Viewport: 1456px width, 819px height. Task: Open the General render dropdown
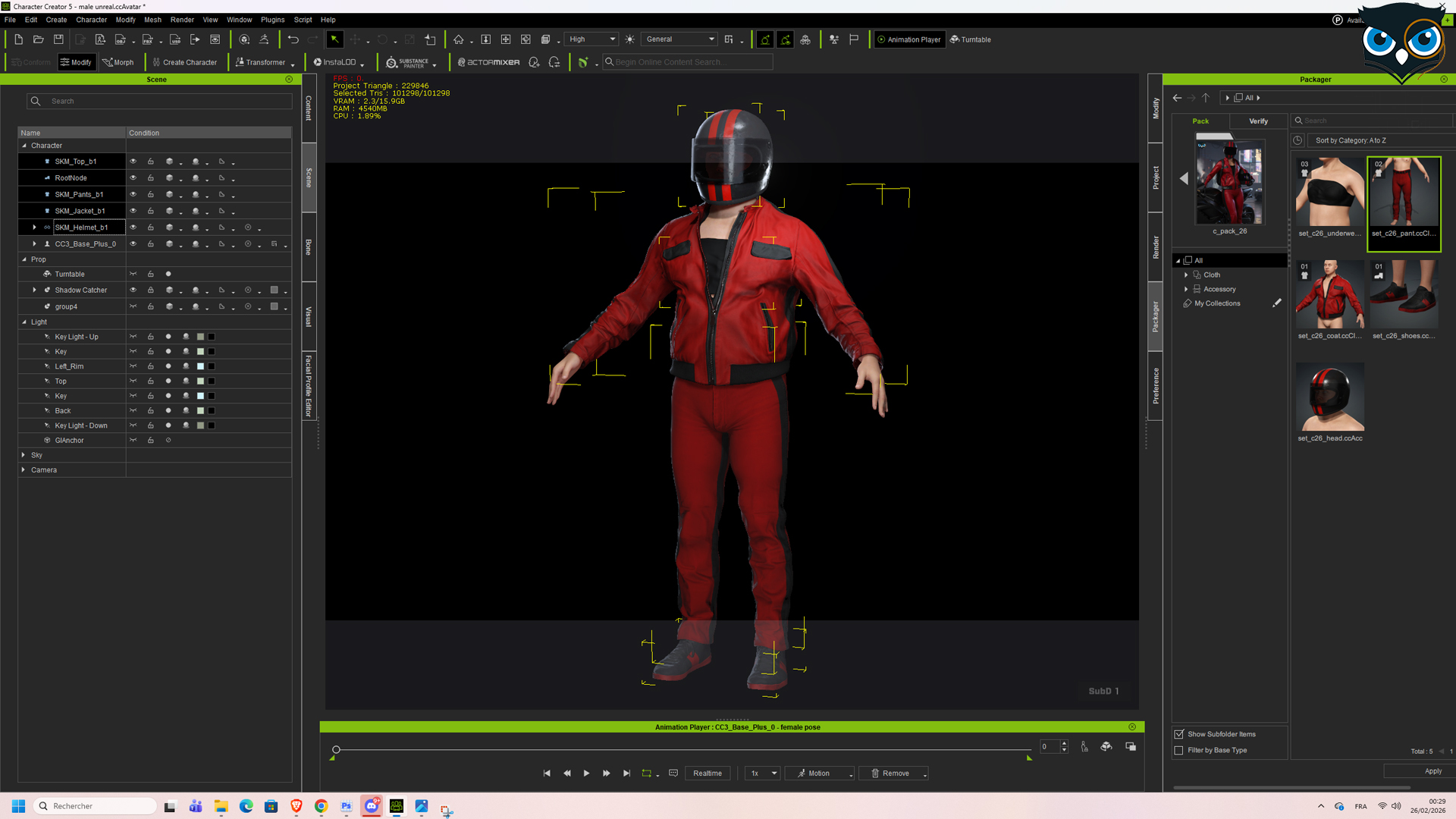[x=679, y=39]
